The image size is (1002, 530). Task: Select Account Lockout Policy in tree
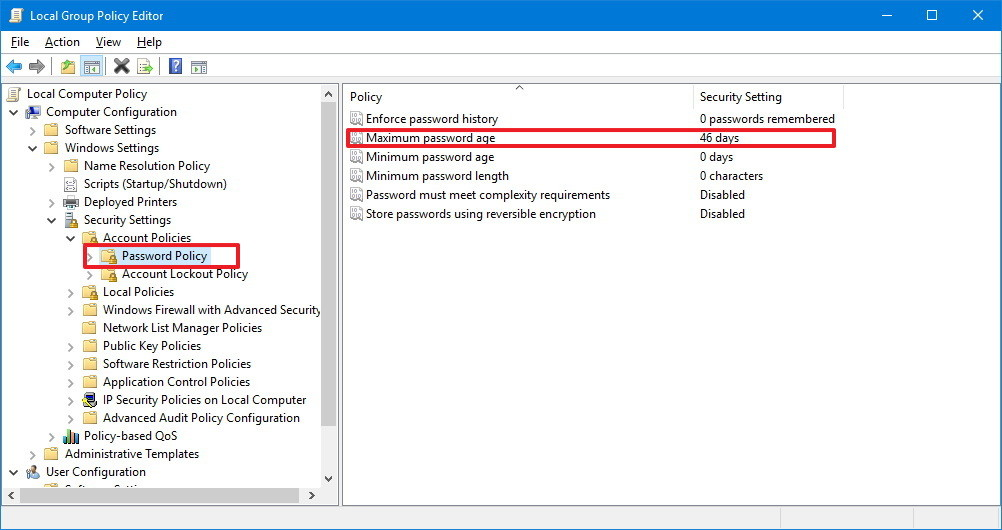point(184,274)
